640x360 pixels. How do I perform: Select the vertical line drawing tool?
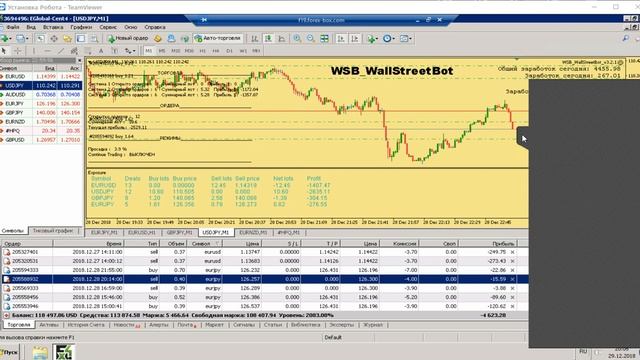pos(34,51)
